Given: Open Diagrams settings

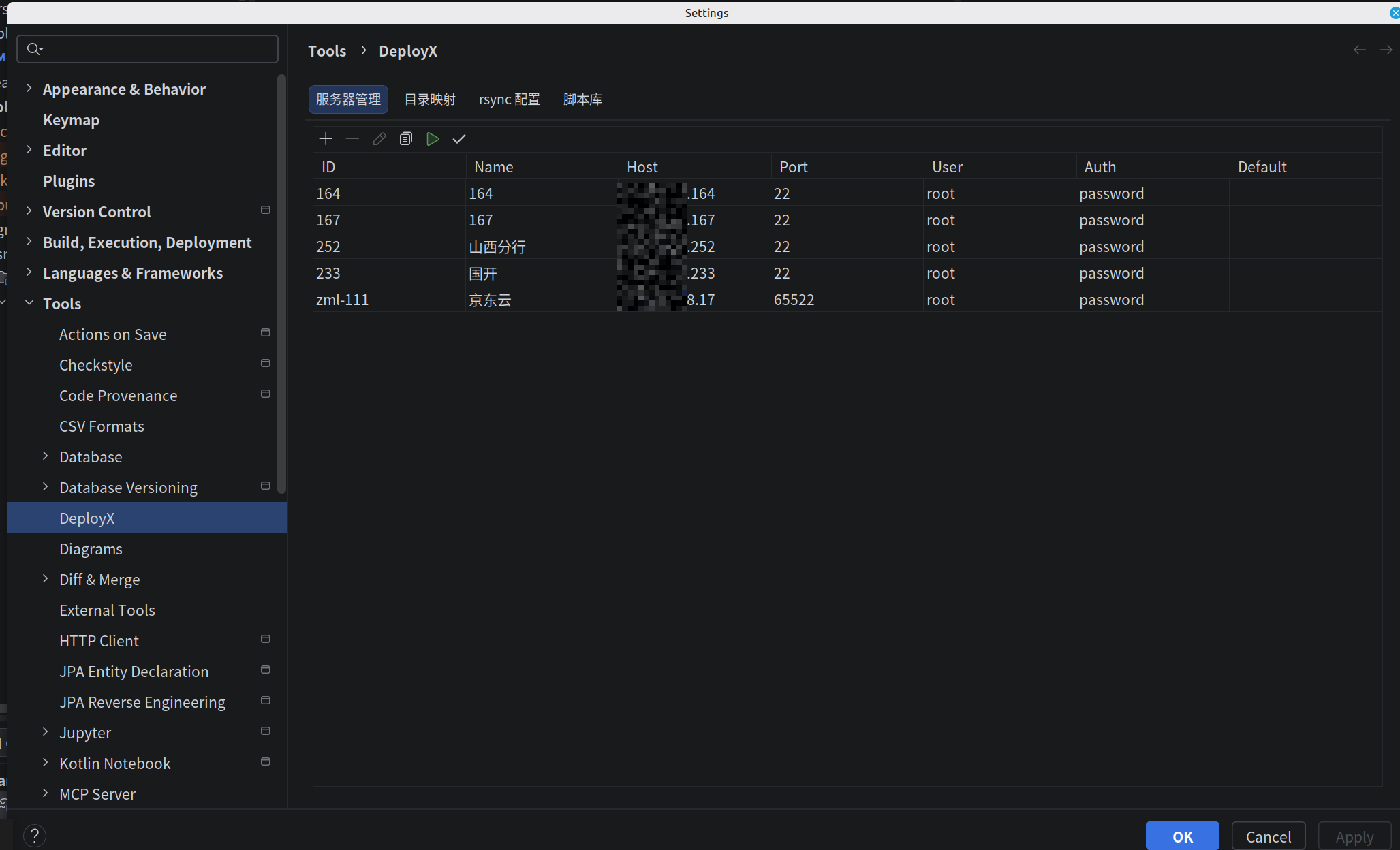Looking at the screenshot, I should click(x=91, y=549).
